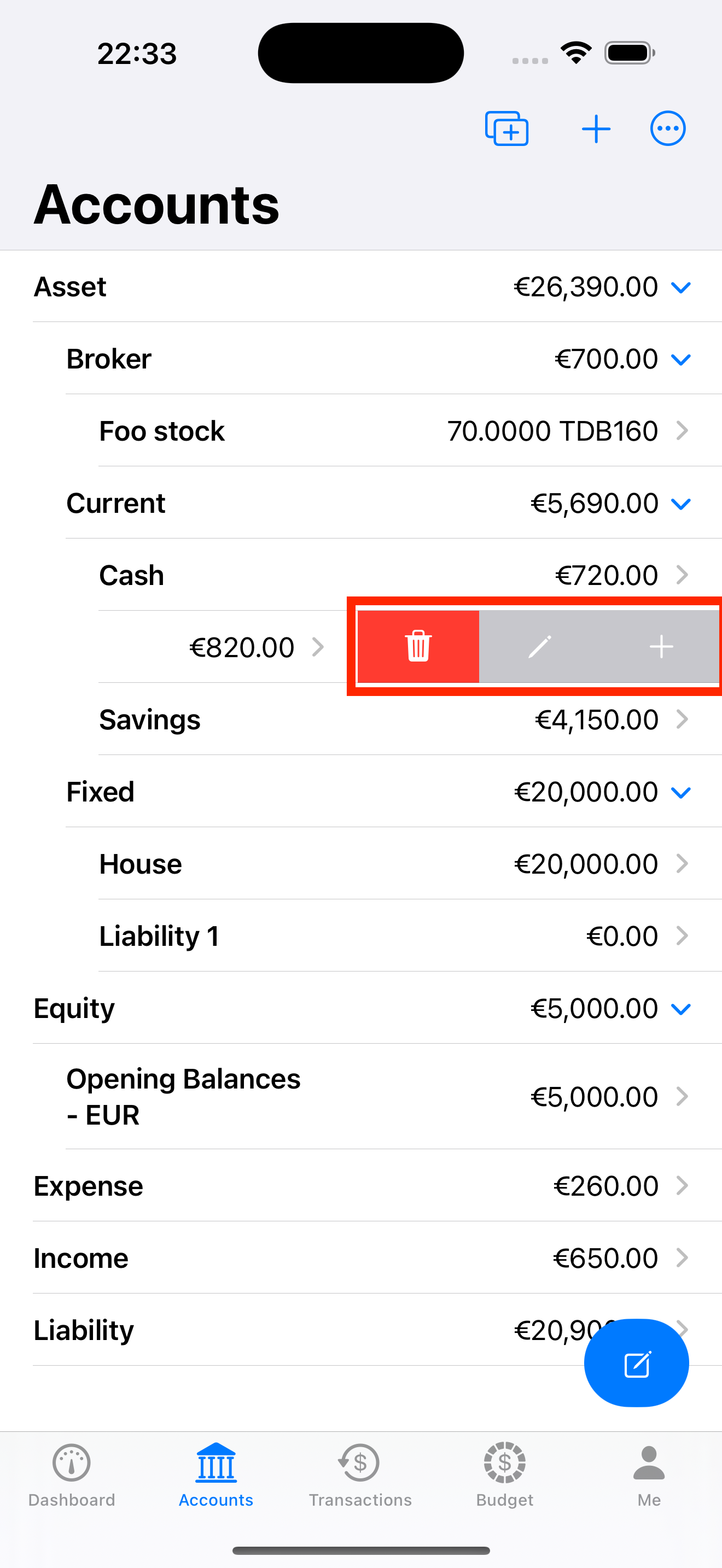The width and height of the screenshot is (722, 1568).
Task: Collapse the Broker subaccounts
Action: [680, 360]
